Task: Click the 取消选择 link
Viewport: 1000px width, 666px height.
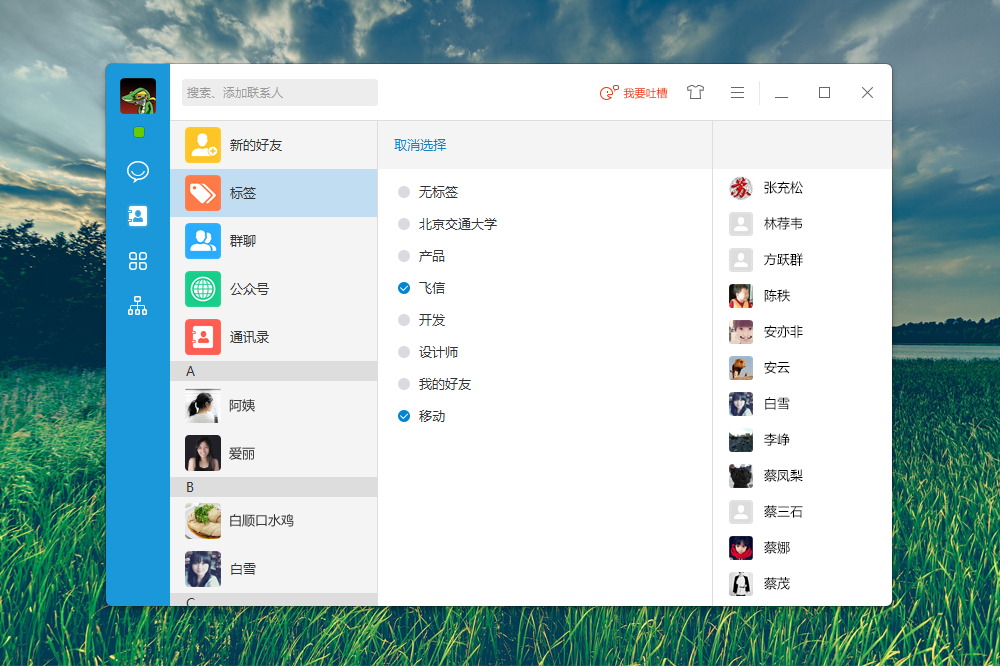Action: [x=420, y=145]
